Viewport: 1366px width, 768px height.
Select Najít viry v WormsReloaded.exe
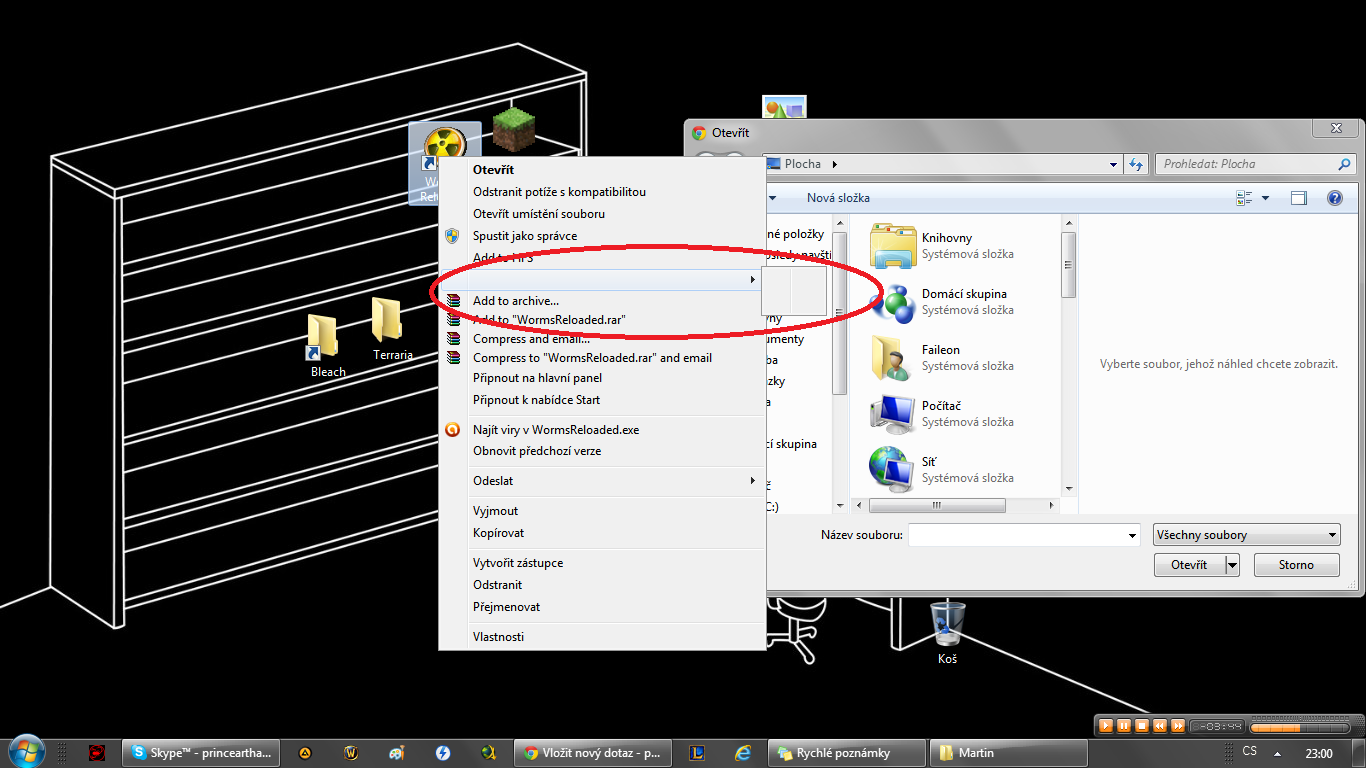556,430
